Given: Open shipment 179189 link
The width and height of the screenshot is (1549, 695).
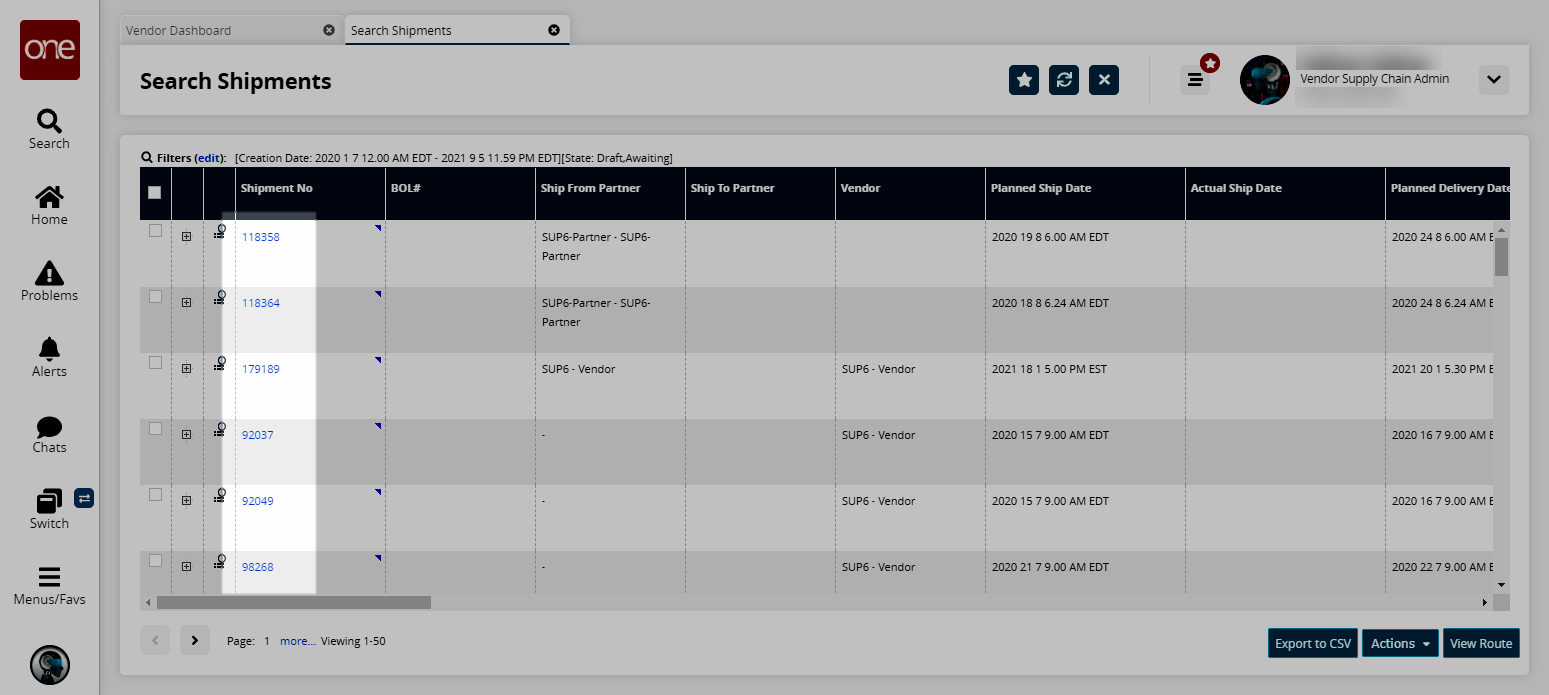Looking at the screenshot, I should [261, 369].
